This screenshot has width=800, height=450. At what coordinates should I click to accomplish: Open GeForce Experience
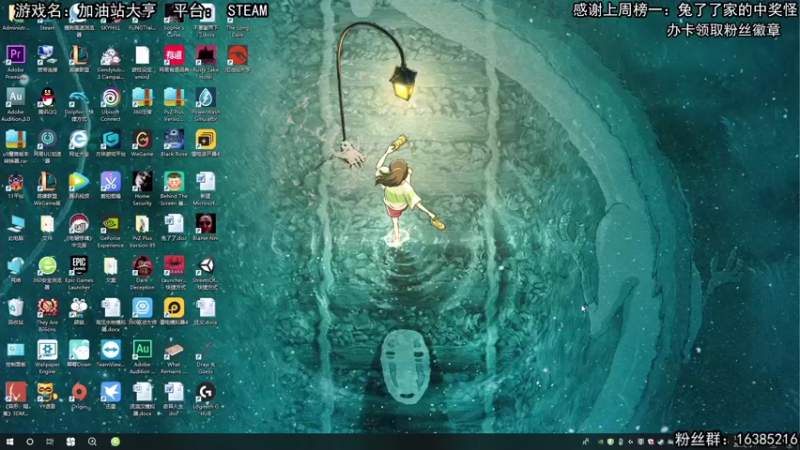(x=110, y=224)
